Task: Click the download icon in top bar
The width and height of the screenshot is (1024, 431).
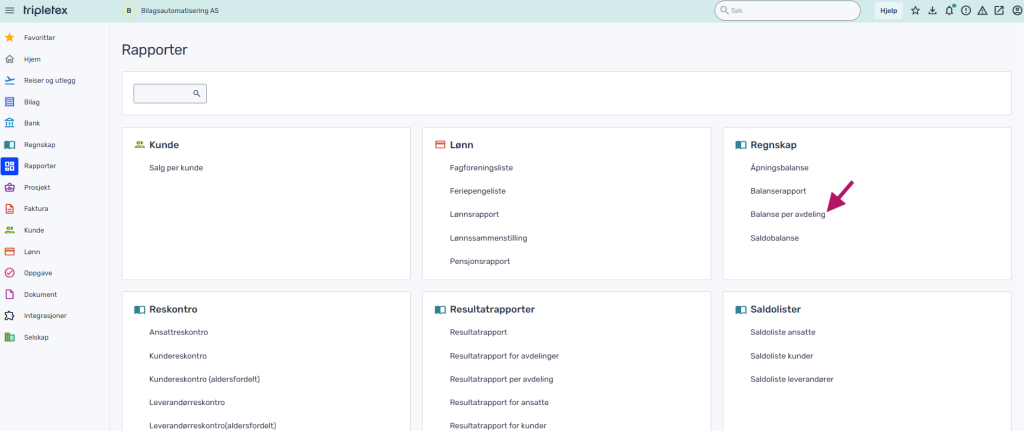Action: [x=932, y=10]
